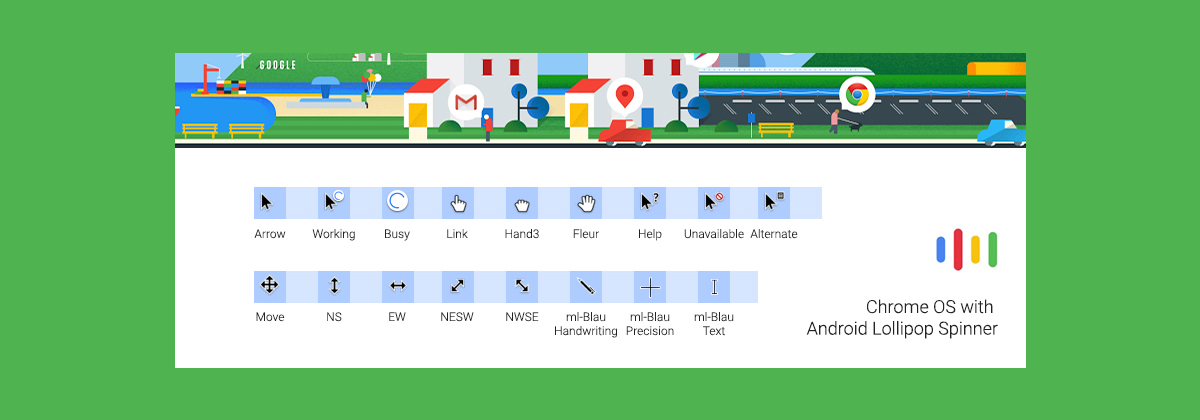Click the "Busy" label text
This screenshot has height=420, width=1200.
click(x=397, y=235)
